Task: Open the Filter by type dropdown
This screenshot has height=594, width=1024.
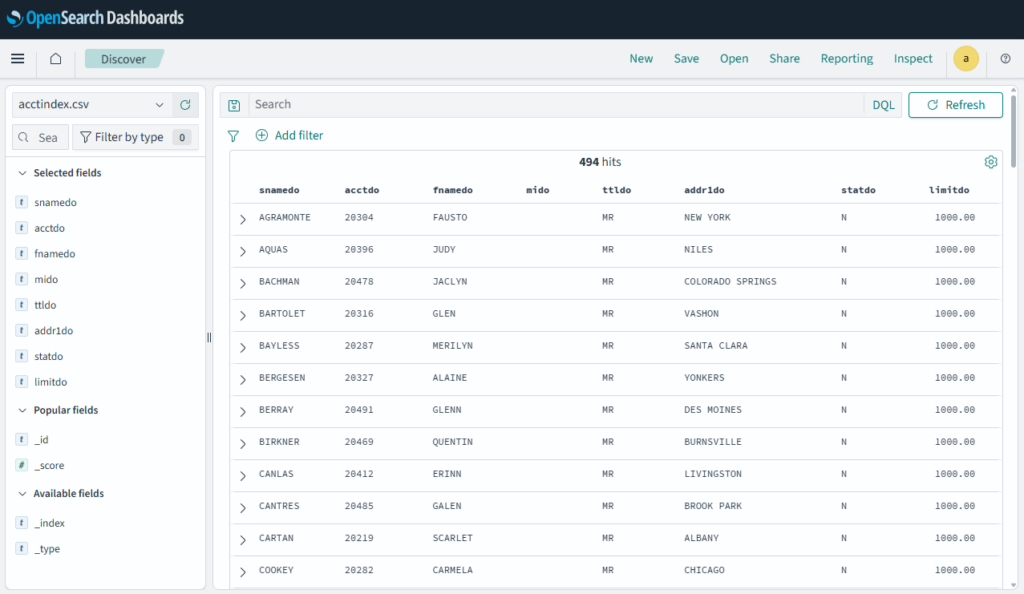Action: point(135,137)
